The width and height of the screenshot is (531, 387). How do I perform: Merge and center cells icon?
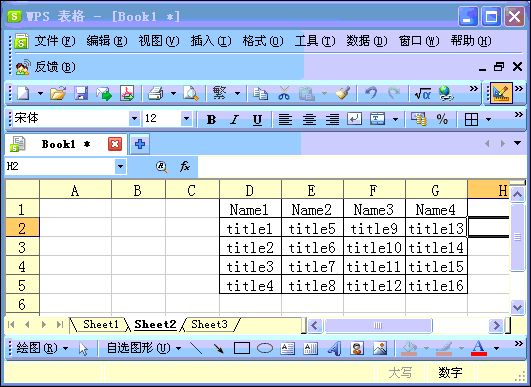point(377,119)
